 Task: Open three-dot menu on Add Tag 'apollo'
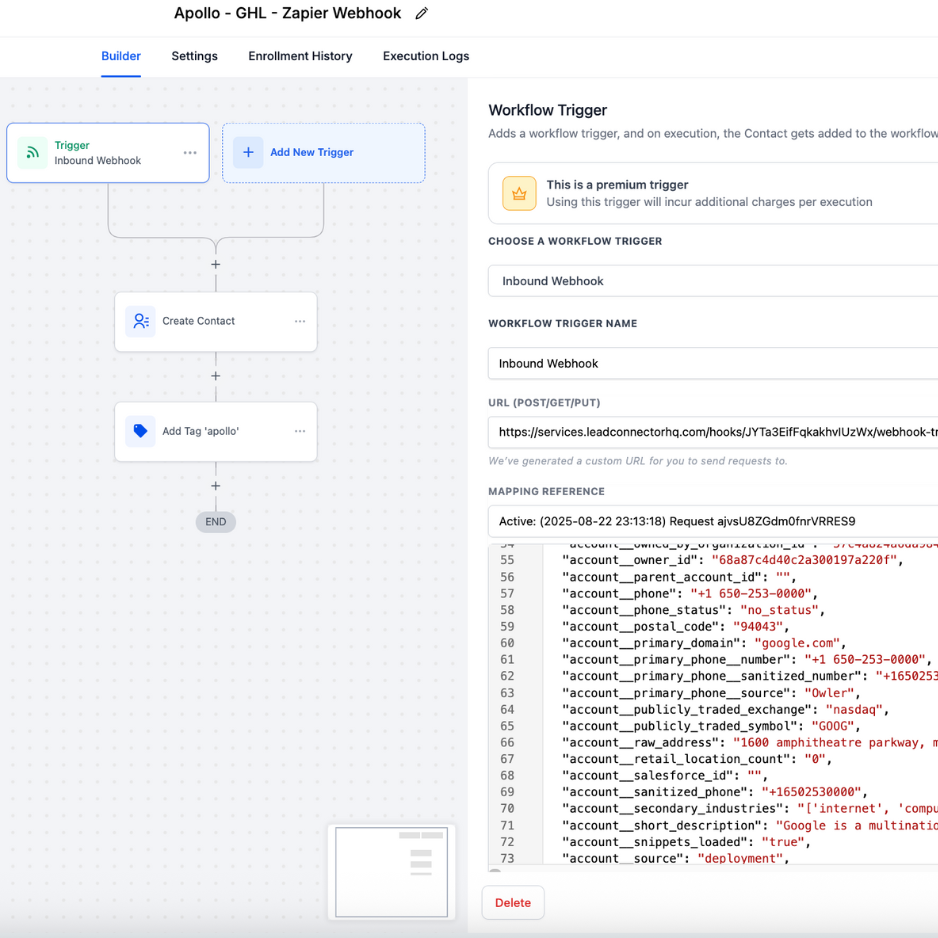300,431
